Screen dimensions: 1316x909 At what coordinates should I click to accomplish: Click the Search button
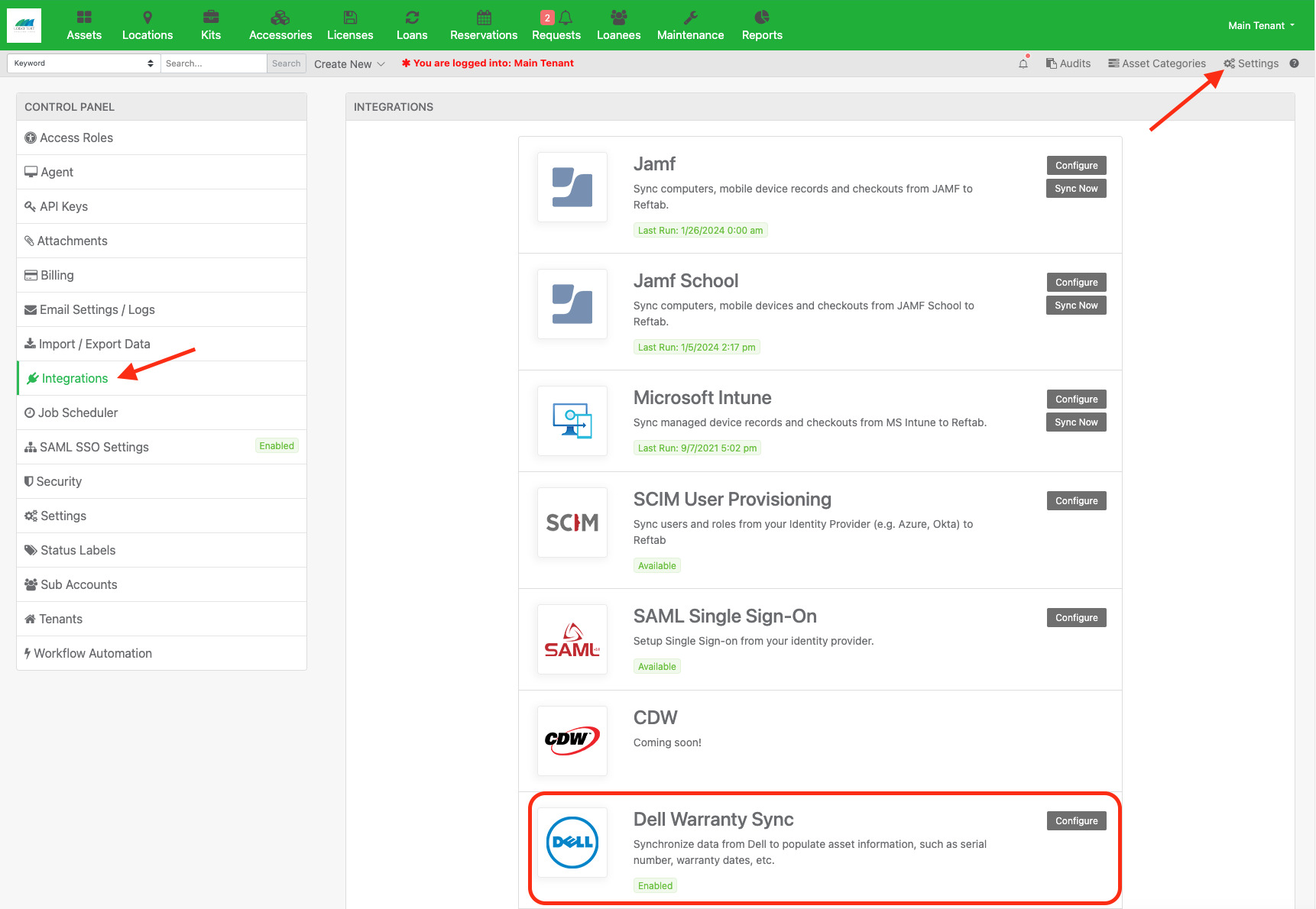coord(287,63)
